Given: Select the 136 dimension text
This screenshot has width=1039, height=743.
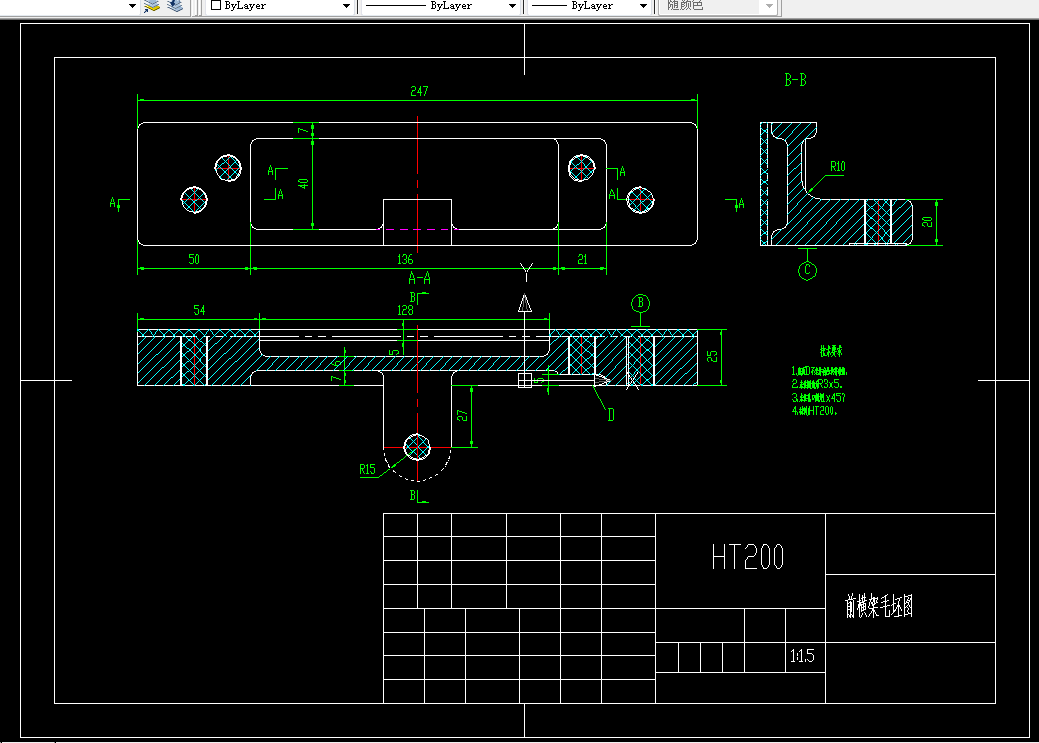Looking at the screenshot, I should (405, 259).
